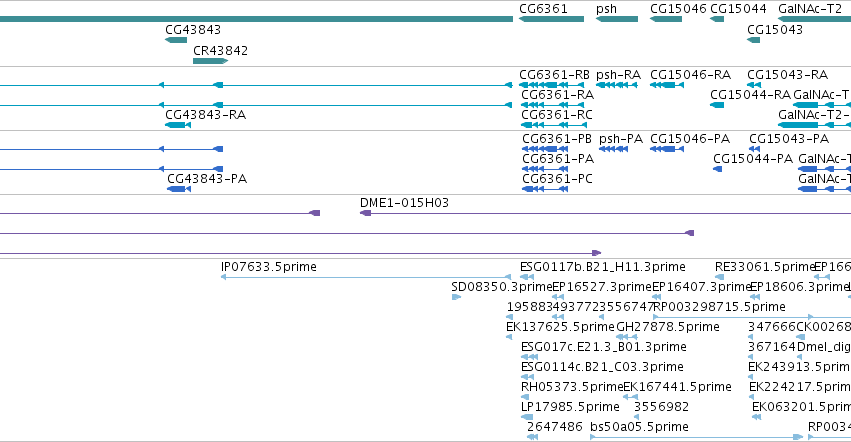This screenshot has width=851, height=442.
Task: Click EST LP17985.5prime
Action: 570,408
